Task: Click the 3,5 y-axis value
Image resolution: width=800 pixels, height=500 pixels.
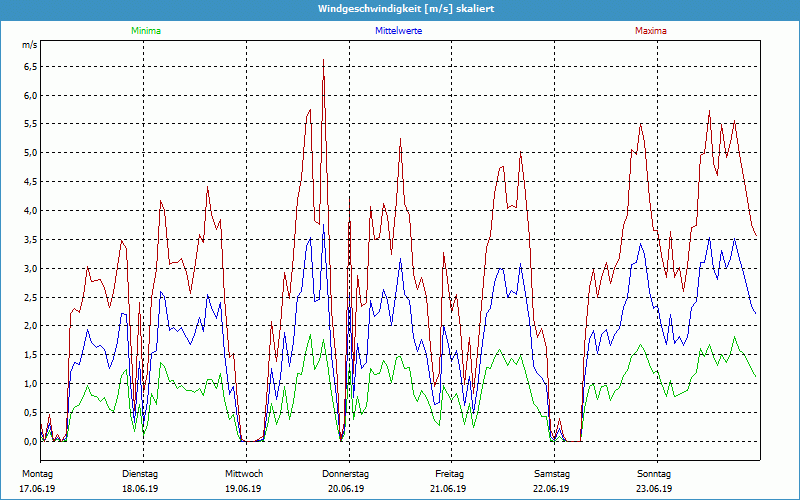Action: [30, 240]
